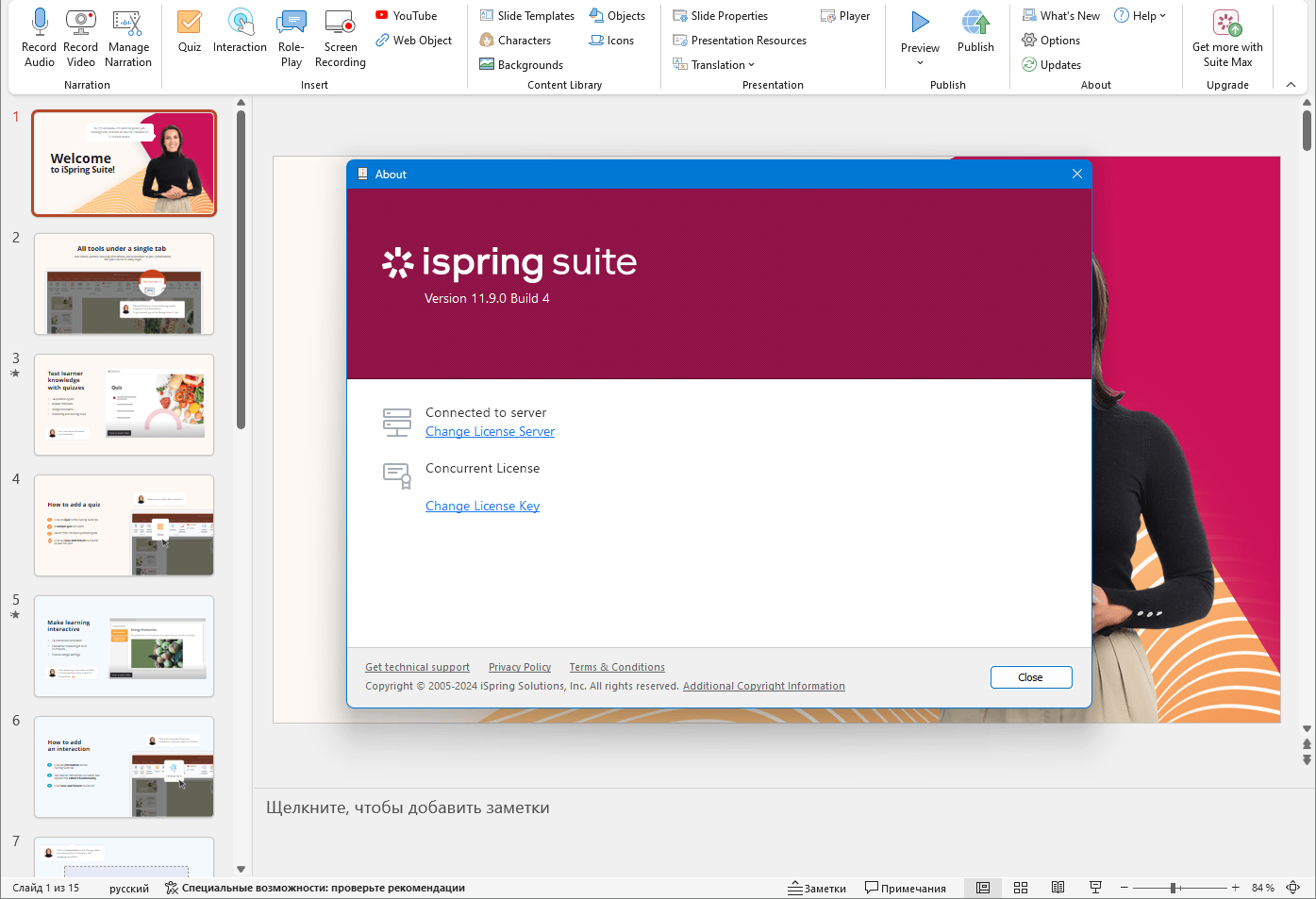This screenshot has height=899, width=1316.
Task: Close About dialog with X
Action: click(1076, 174)
